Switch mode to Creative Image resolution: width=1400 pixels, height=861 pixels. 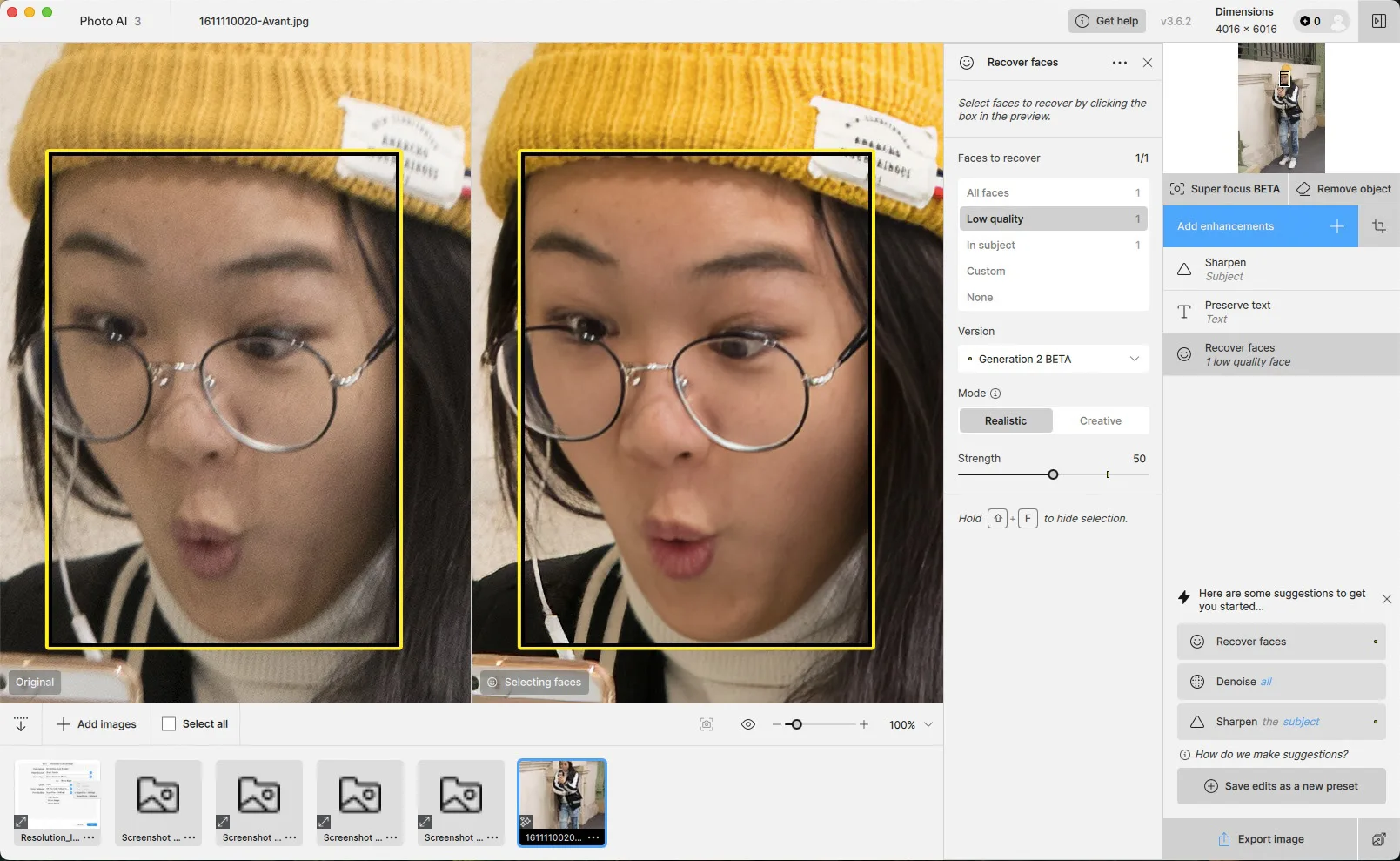1100,421
